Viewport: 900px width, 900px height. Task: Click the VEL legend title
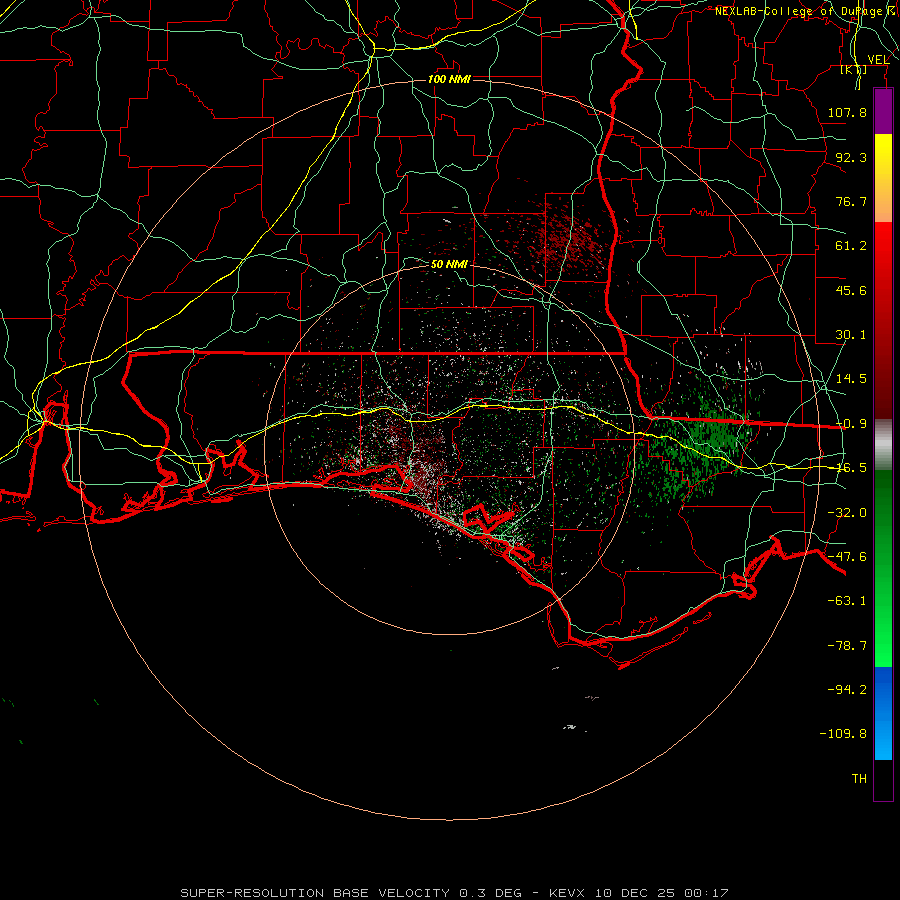878,60
